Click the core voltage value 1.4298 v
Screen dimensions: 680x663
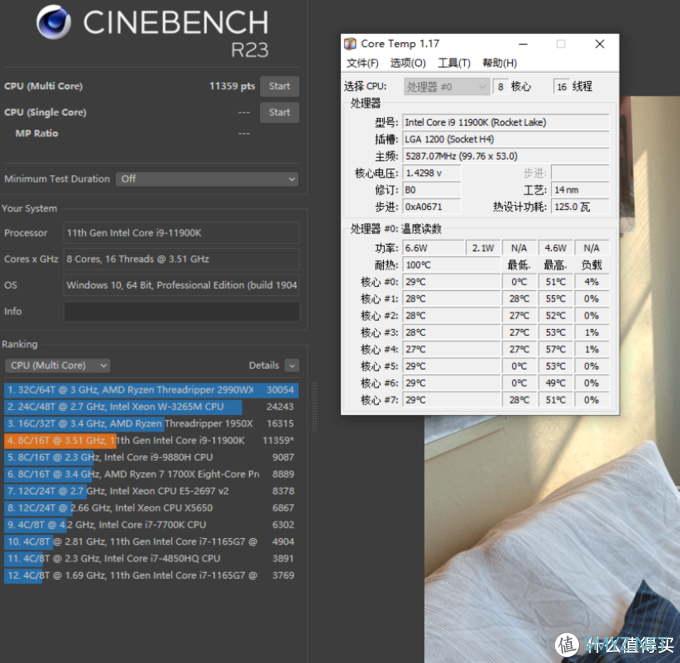tap(432, 173)
